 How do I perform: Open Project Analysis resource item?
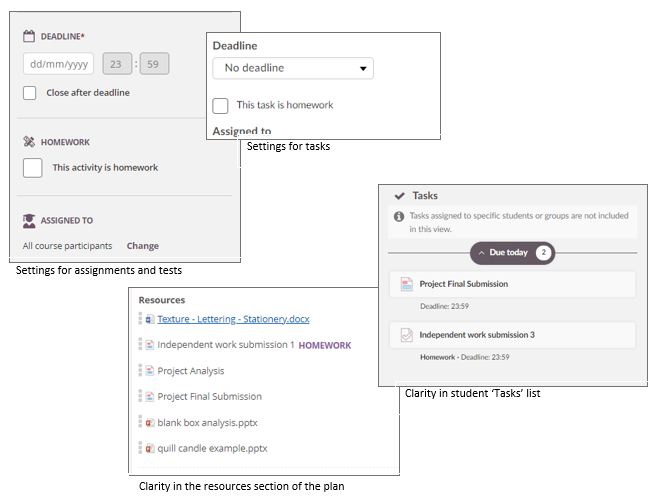click(x=191, y=371)
